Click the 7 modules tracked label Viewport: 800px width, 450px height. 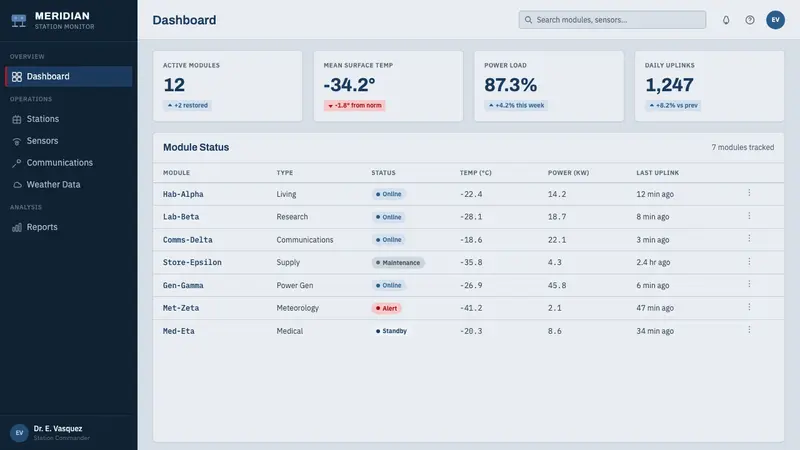coord(743,147)
